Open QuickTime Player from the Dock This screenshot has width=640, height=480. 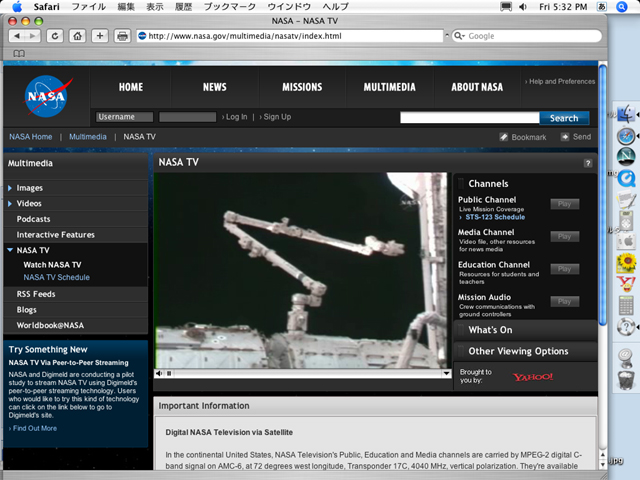pyautogui.click(x=626, y=178)
